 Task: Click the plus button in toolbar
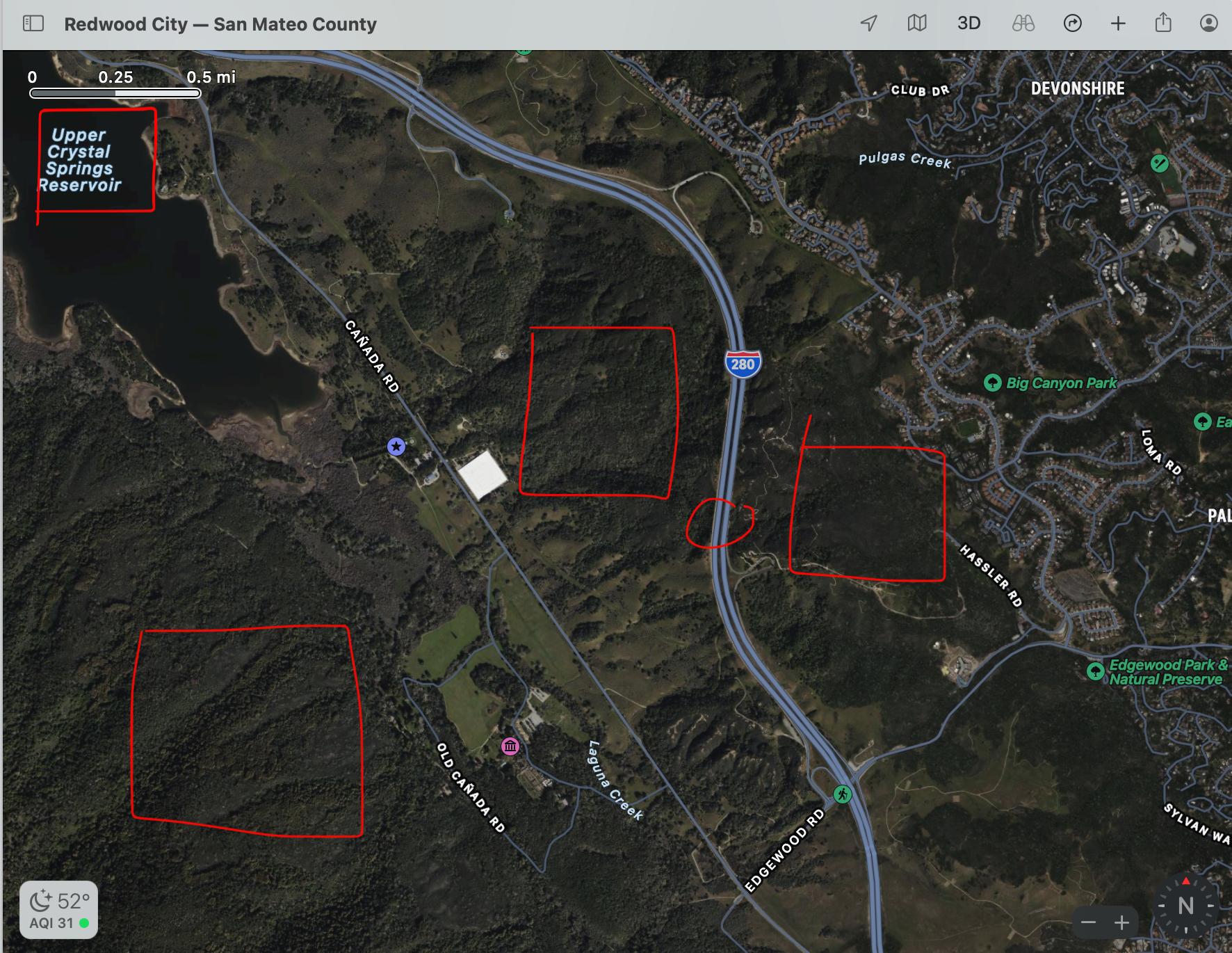1118,24
